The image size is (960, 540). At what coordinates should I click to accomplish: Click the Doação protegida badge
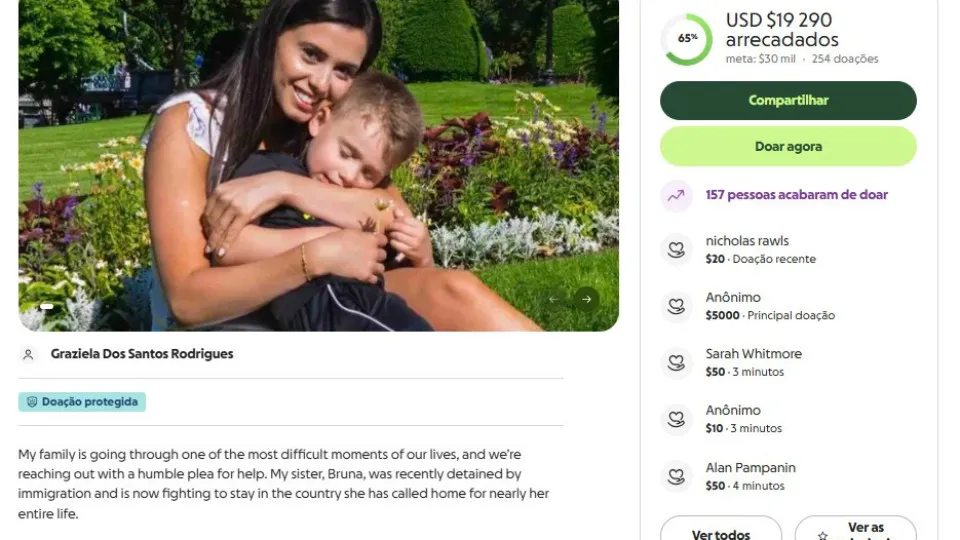coord(82,402)
